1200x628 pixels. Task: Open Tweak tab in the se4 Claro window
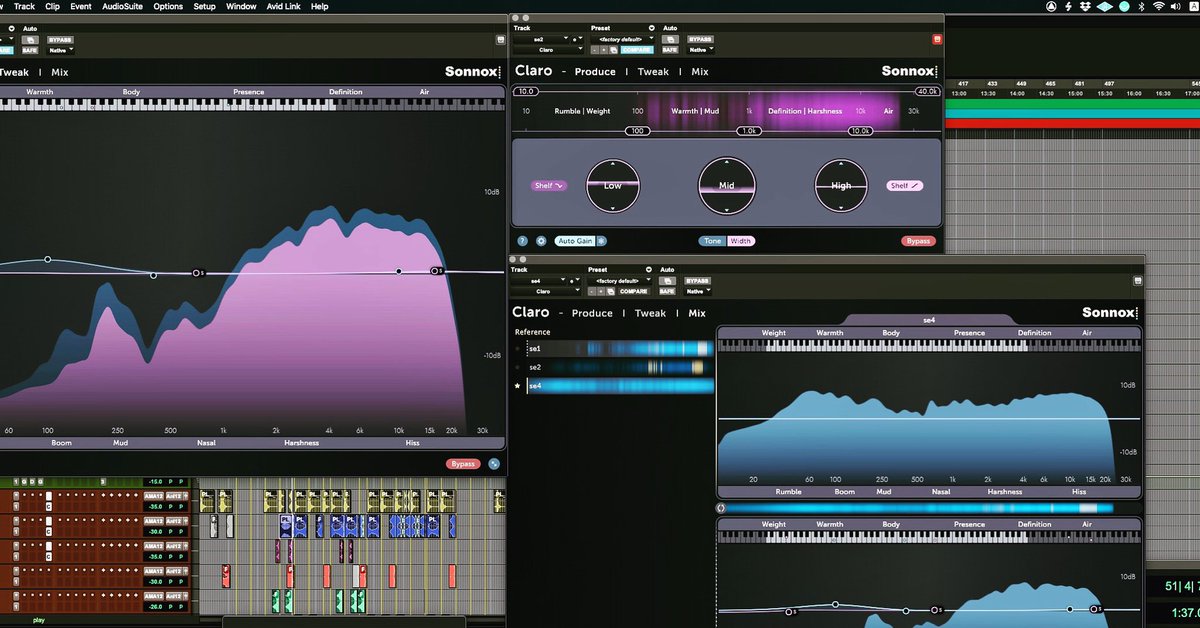[x=650, y=313]
